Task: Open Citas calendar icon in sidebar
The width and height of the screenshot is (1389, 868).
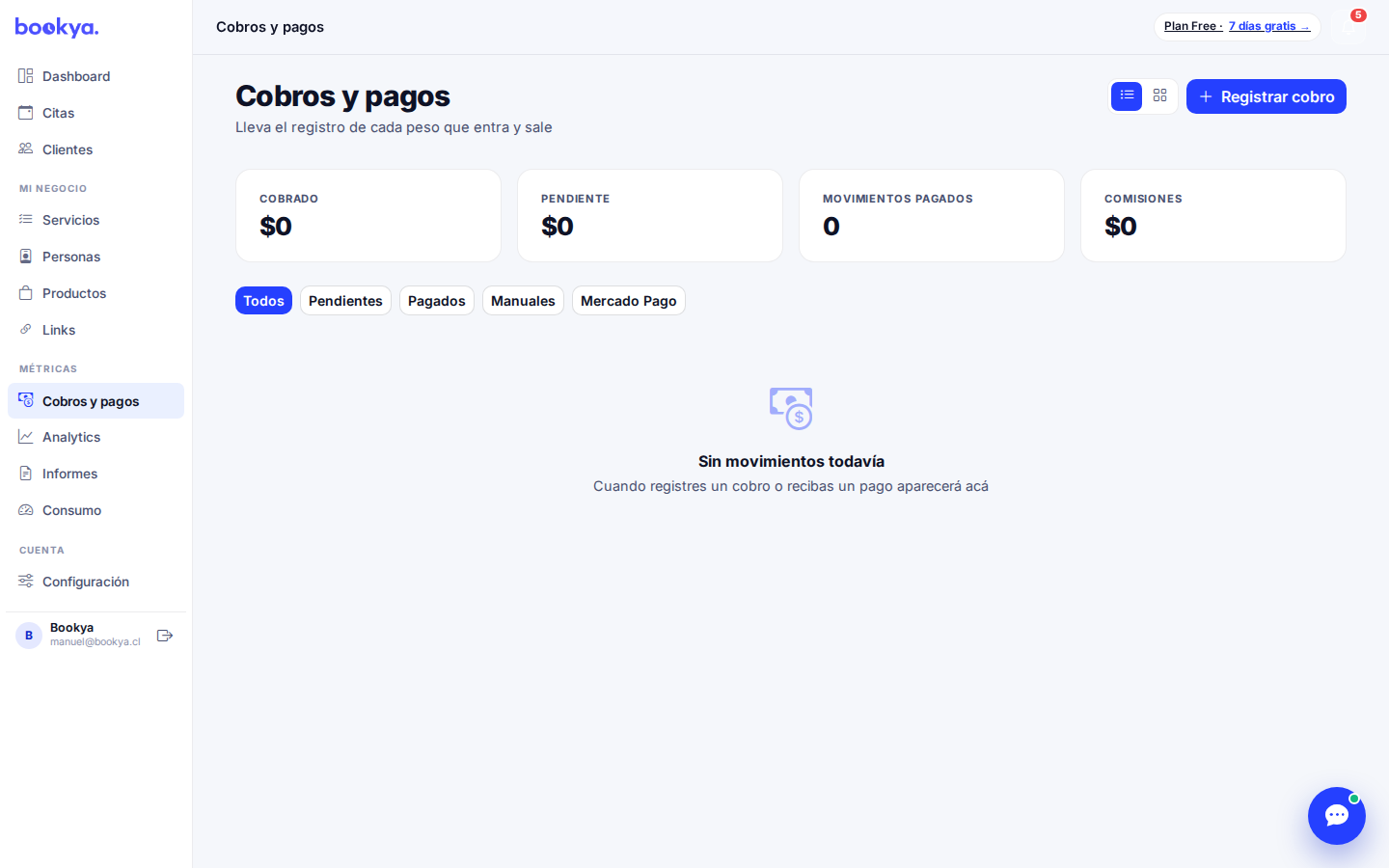Action: (x=26, y=113)
